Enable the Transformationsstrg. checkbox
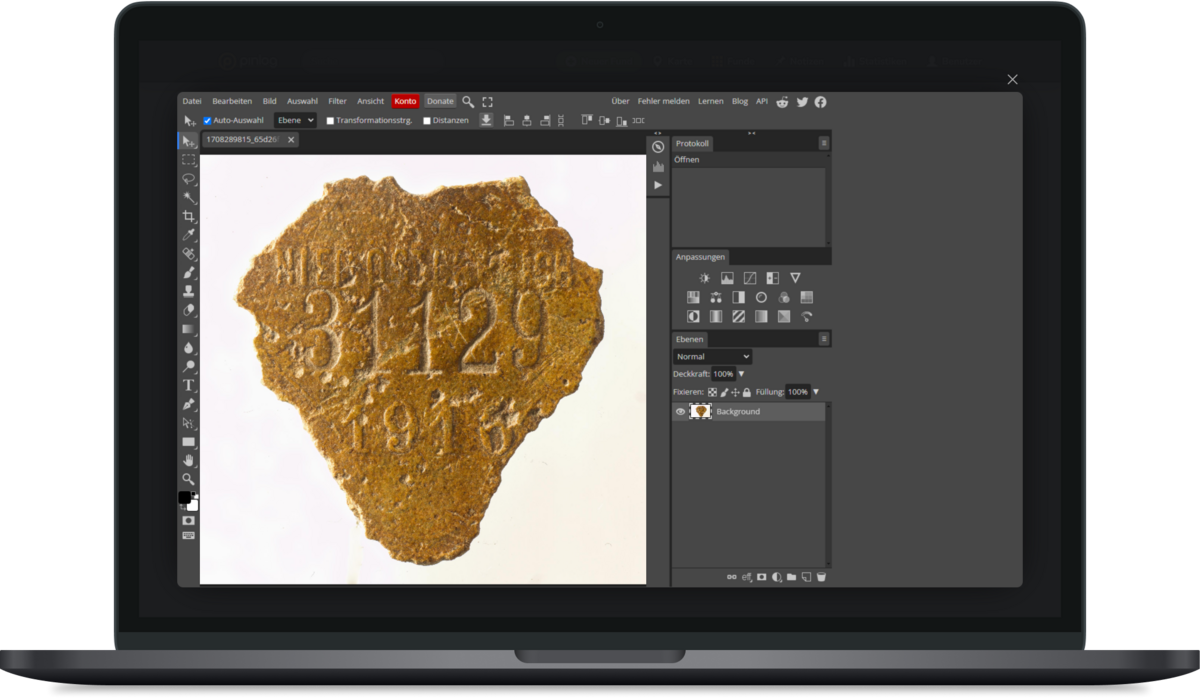1200x699 pixels. 331,121
